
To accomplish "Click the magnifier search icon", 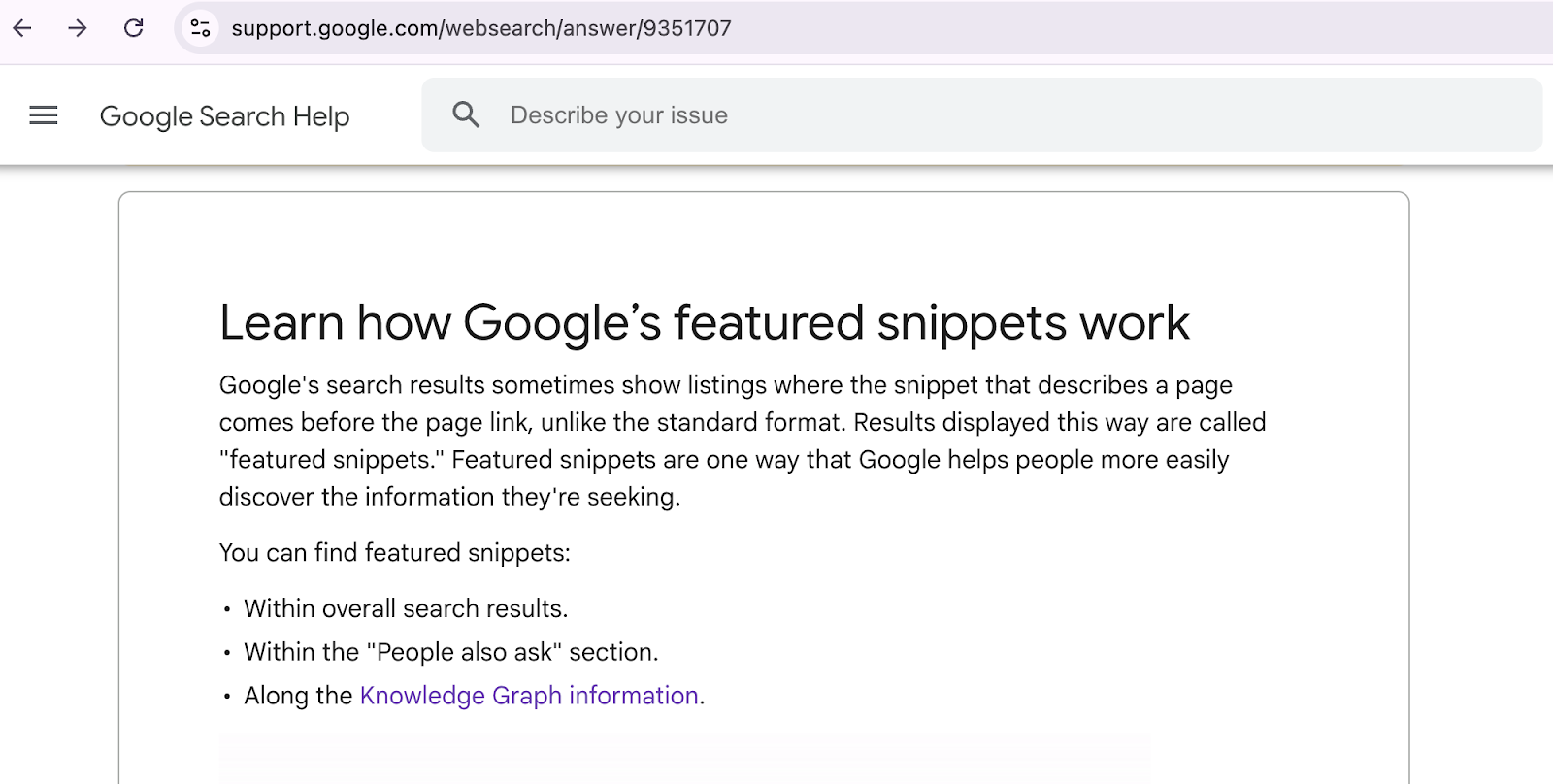I will (x=466, y=114).
